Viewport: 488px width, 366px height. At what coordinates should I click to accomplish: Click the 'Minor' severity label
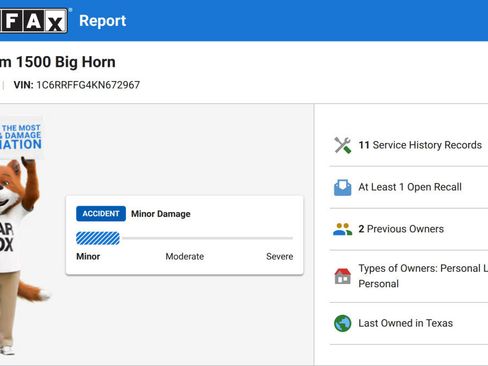point(88,256)
